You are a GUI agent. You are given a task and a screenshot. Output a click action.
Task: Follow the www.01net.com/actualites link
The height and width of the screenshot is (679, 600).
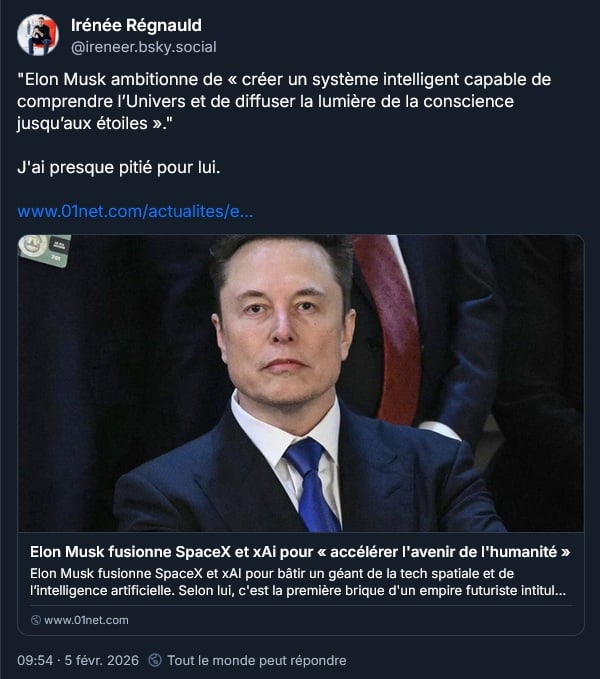(135, 211)
